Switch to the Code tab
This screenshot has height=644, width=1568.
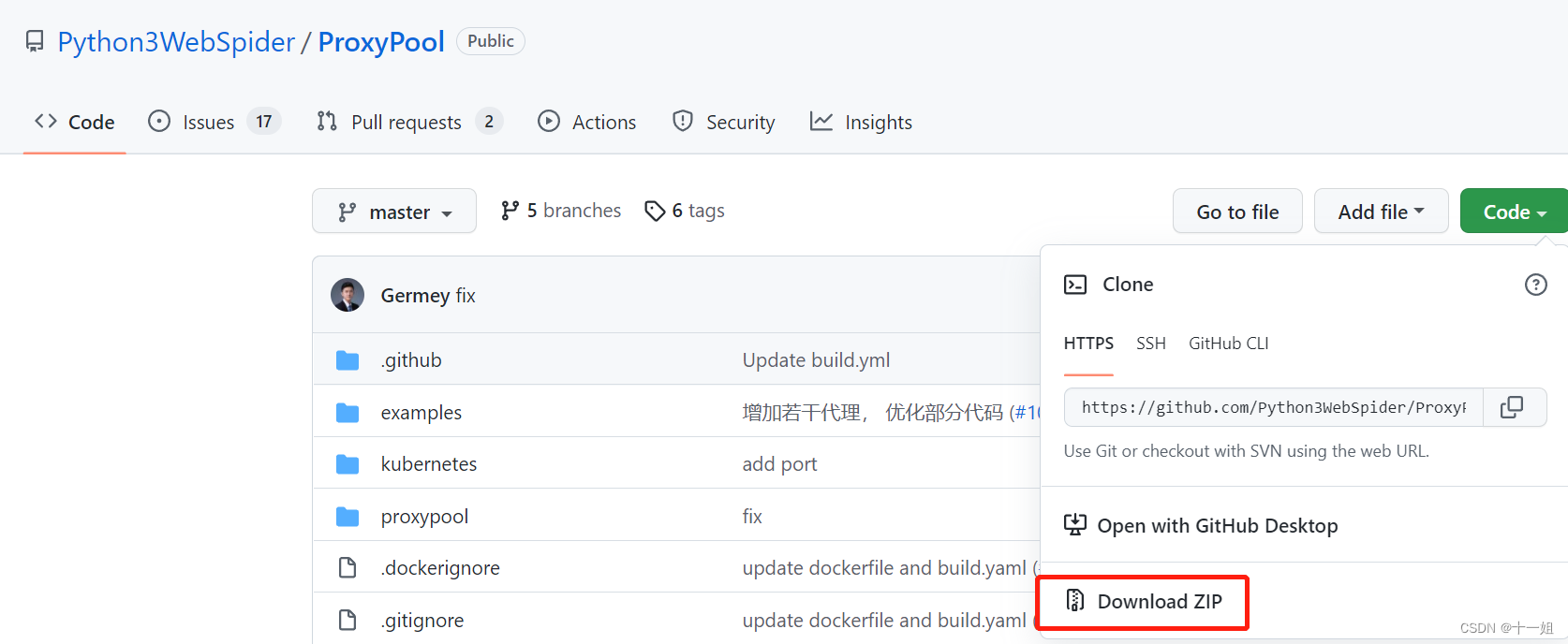coord(75,123)
